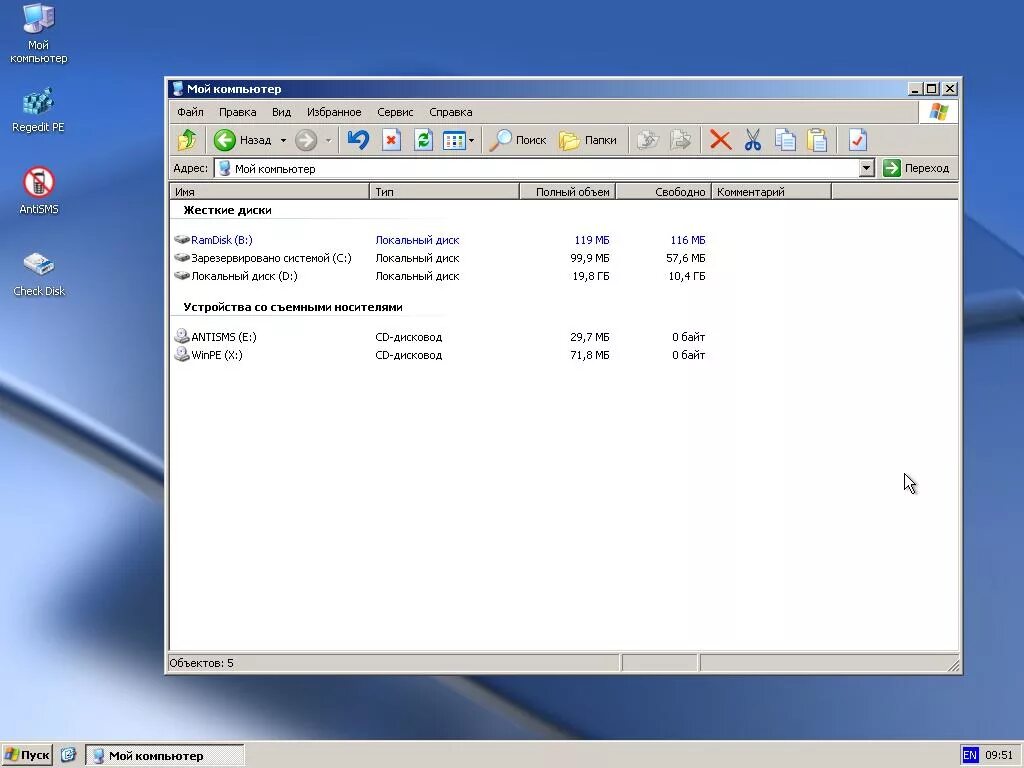
Task: Select the Check Disk desktop icon
Action: pos(39,274)
